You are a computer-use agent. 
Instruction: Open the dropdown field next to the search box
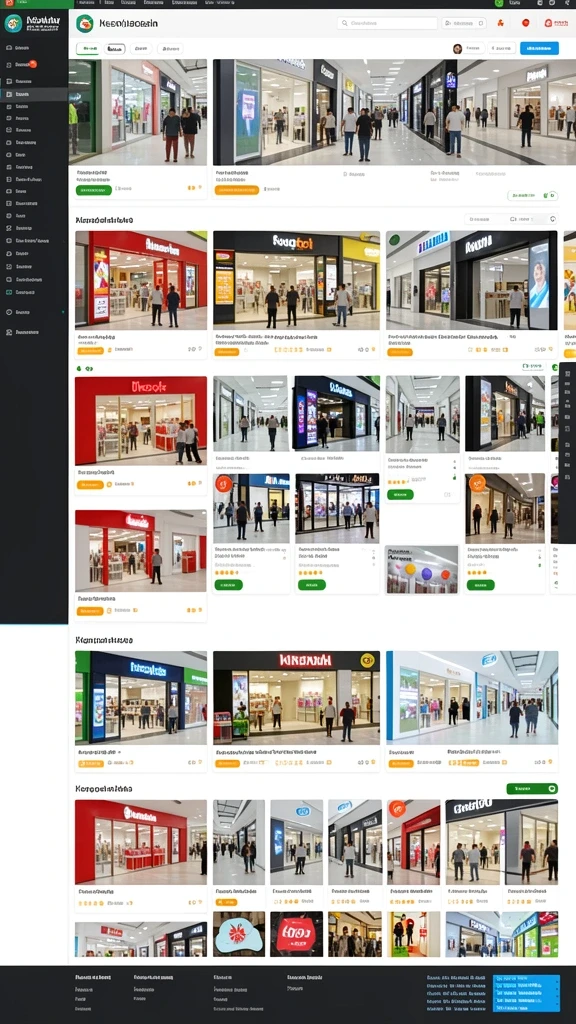coord(464,24)
